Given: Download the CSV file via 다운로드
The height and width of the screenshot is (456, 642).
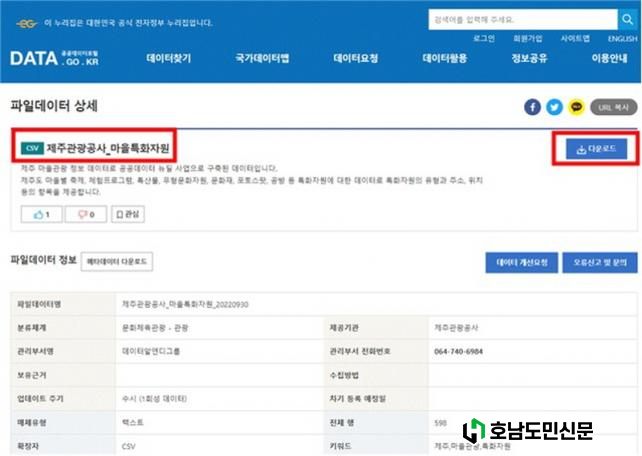Looking at the screenshot, I should [x=596, y=149].
